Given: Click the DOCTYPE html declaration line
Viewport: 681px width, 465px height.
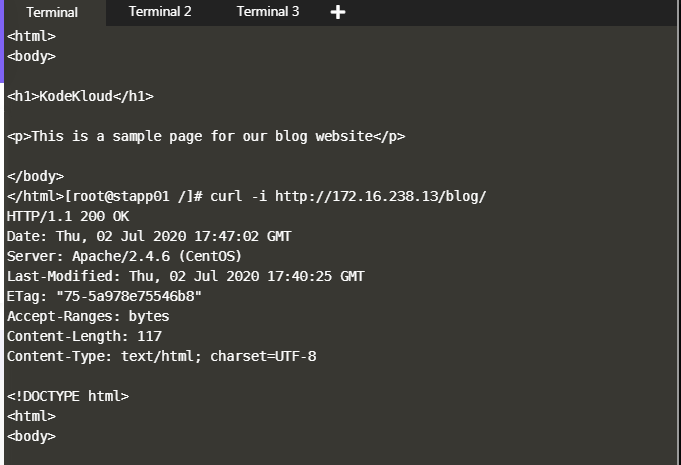Looking at the screenshot, I should coord(68,396).
